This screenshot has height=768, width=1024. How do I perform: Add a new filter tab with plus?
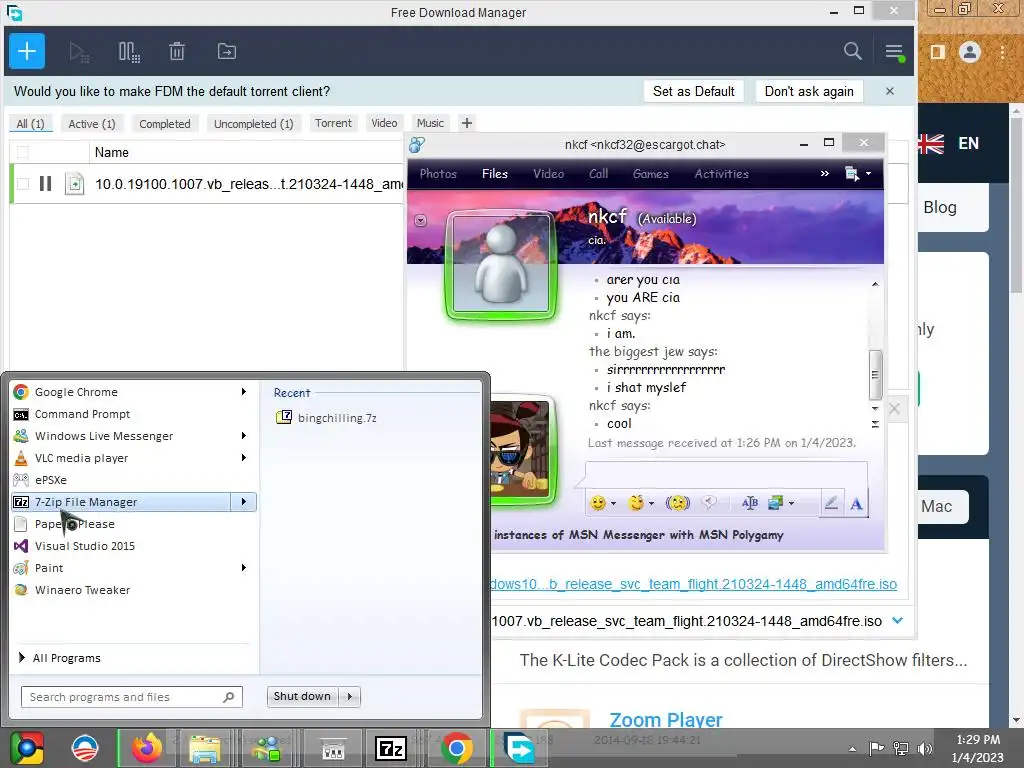coord(466,123)
